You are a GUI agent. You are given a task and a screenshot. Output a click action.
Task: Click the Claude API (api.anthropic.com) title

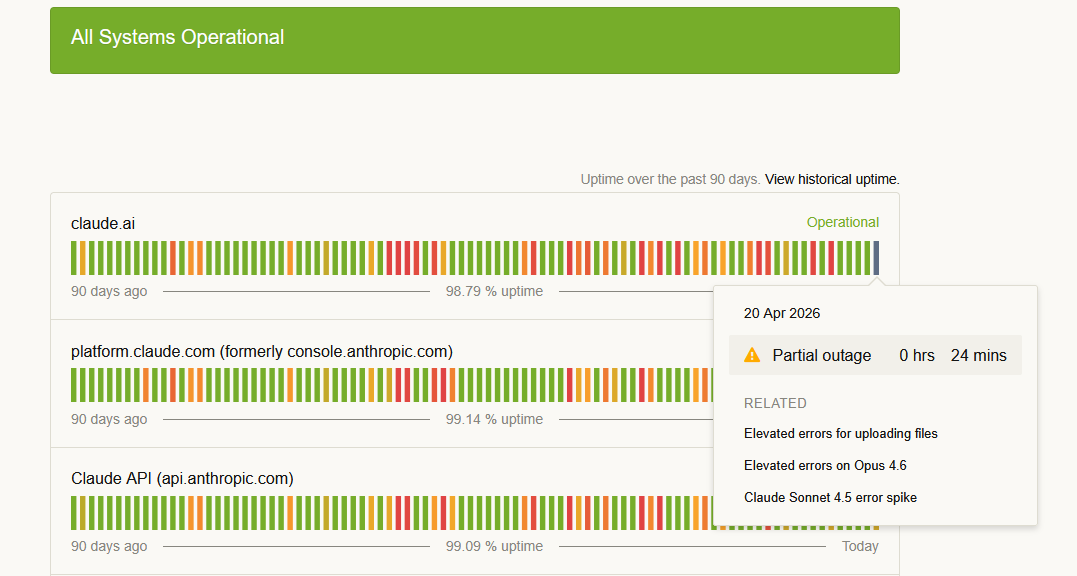click(182, 478)
